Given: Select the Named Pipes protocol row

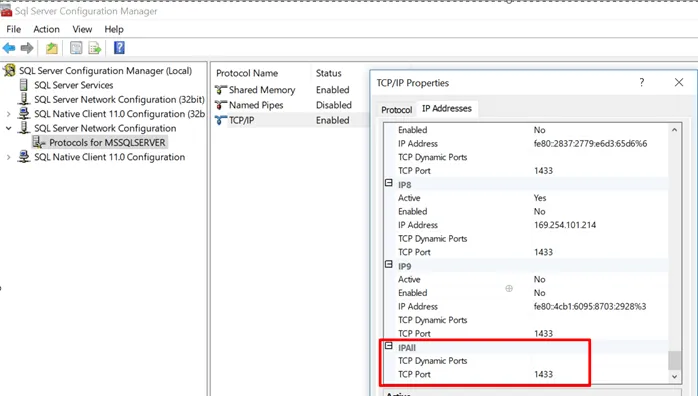Looking at the screenshot, I should point(291,105).
